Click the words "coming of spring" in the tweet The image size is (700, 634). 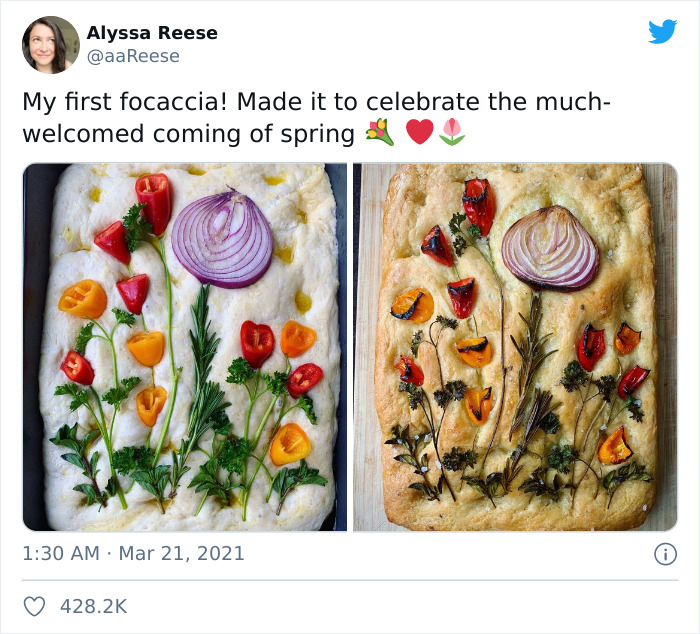click(254, 134)
